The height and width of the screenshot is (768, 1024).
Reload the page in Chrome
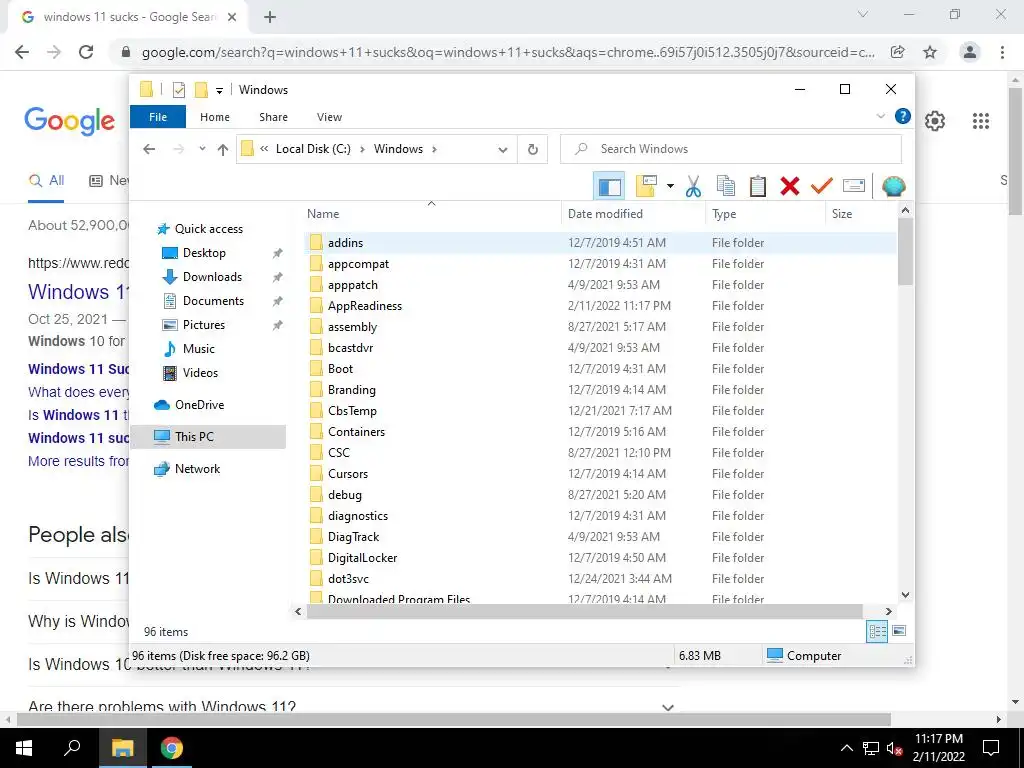pyautogui.click(x=86, y=52)
